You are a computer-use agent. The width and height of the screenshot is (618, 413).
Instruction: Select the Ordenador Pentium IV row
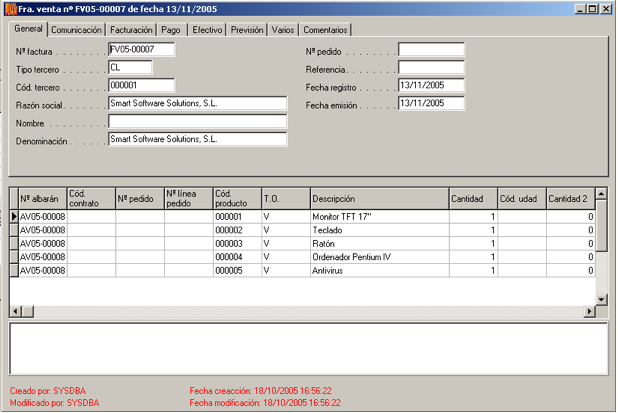point(378,256)
